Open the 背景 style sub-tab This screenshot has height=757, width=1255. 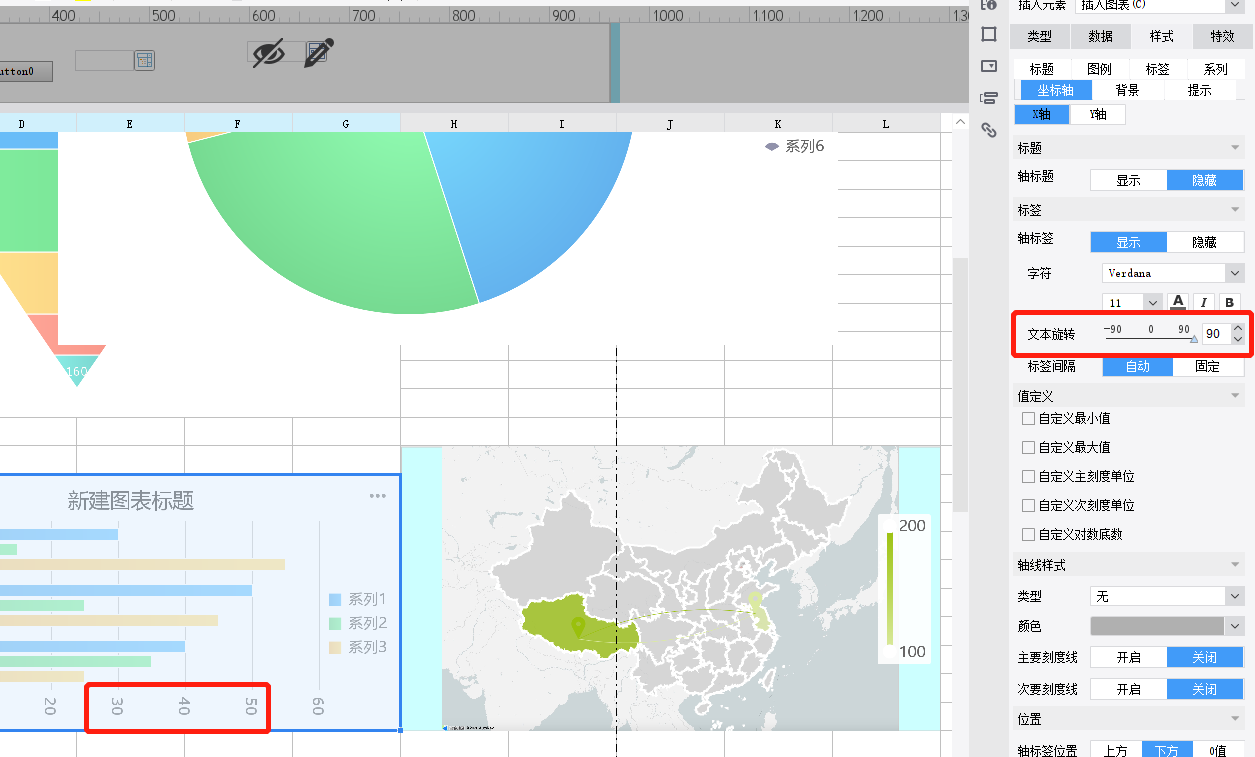coord(1127,90)
